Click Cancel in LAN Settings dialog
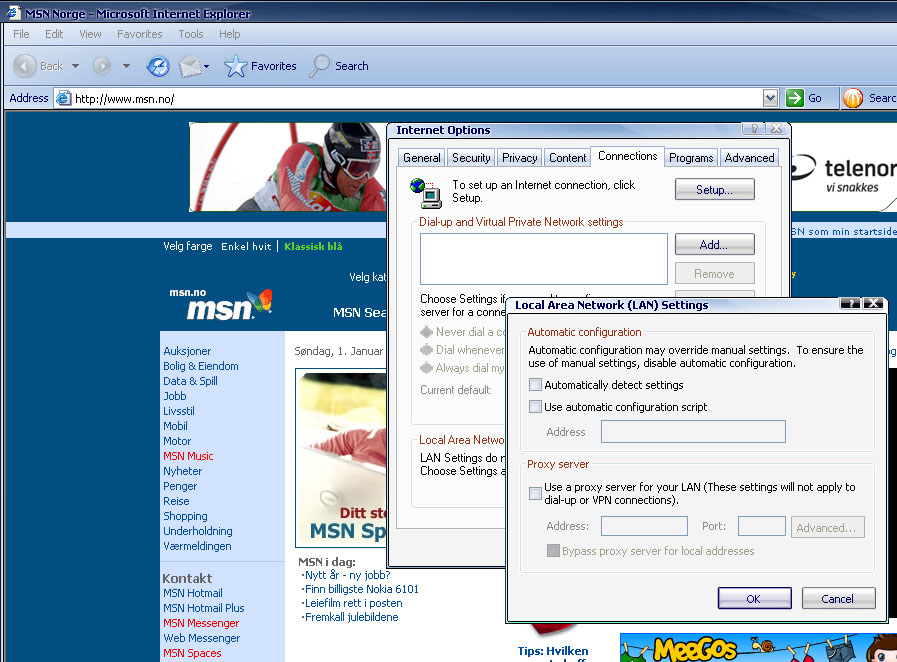Image resolution: width=897 pixels, height=662 pixels. [838, 598]
